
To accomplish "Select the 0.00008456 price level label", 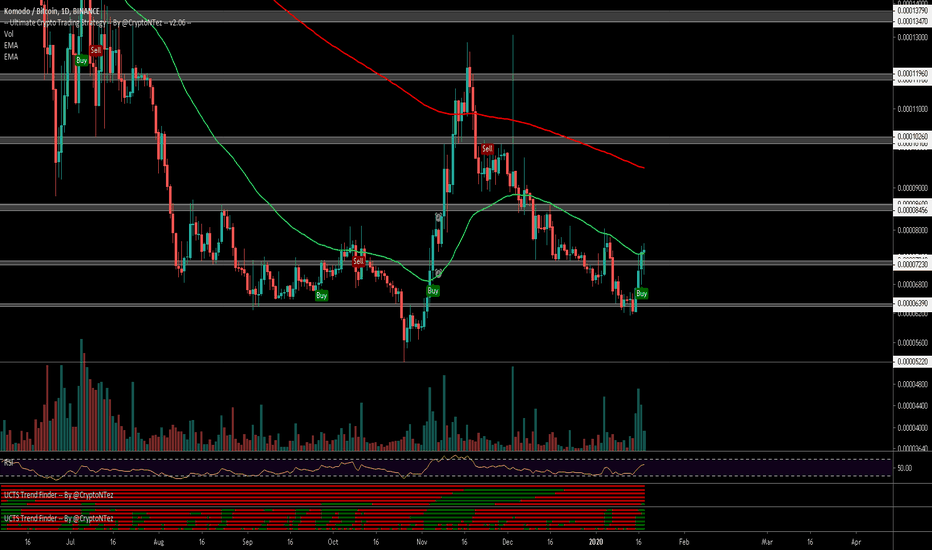I will point(912,210).
